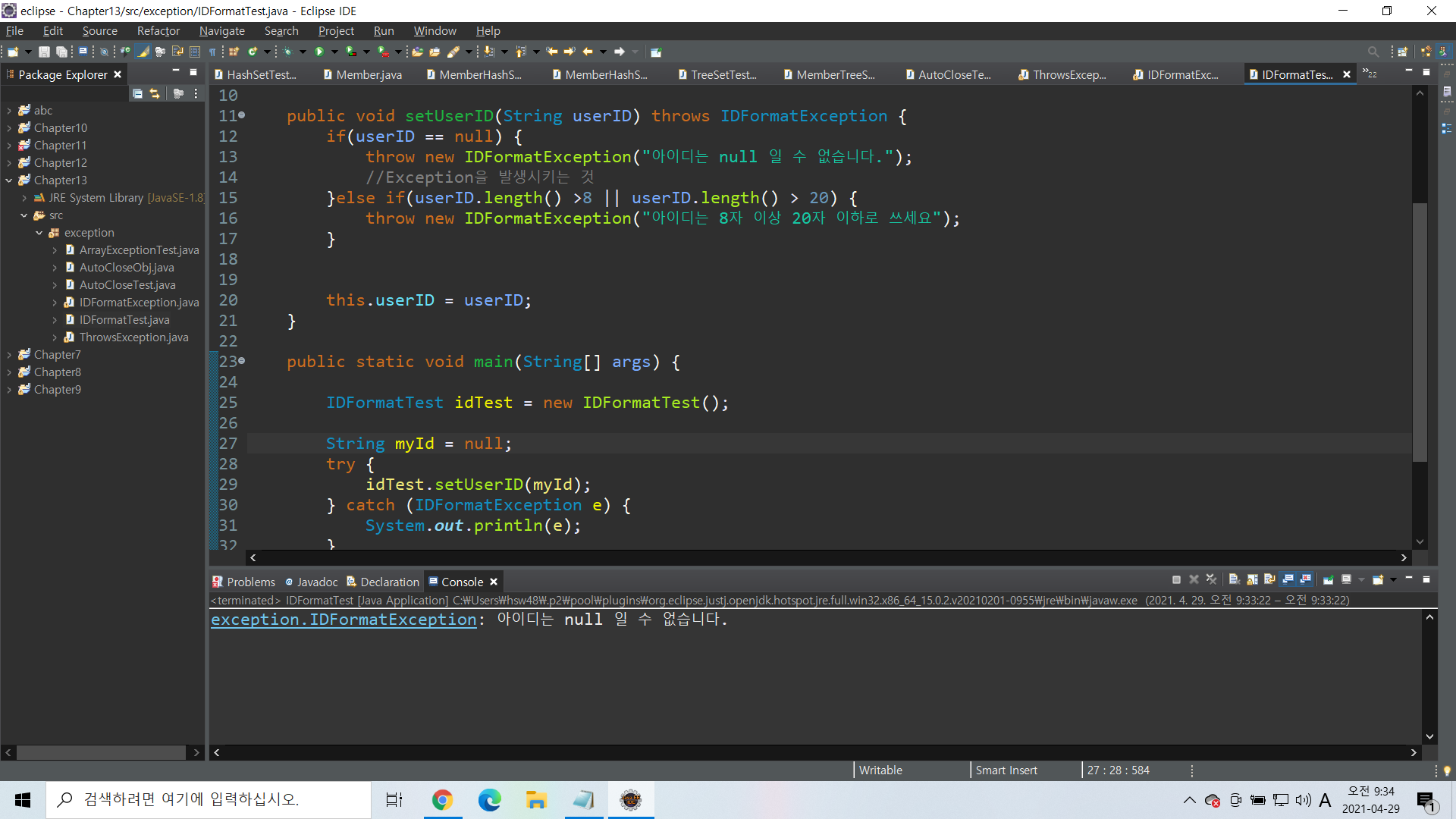
Task: Click Collapse All icon in Package Explorer
Action: 137,93
